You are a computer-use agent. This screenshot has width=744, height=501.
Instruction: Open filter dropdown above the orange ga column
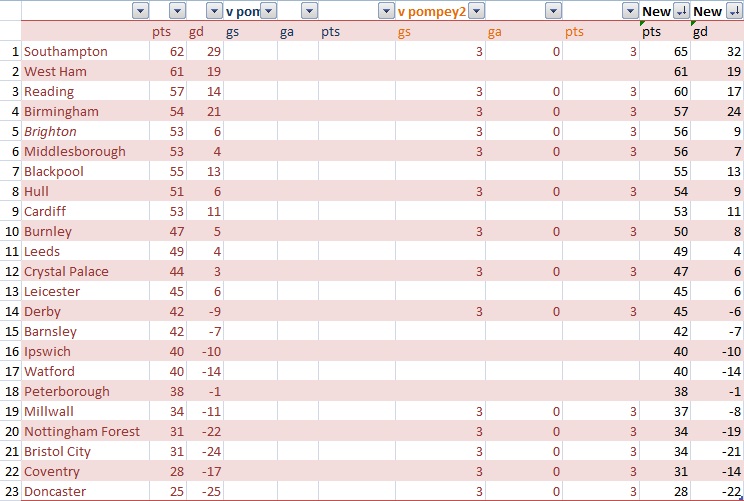[553, 11]
